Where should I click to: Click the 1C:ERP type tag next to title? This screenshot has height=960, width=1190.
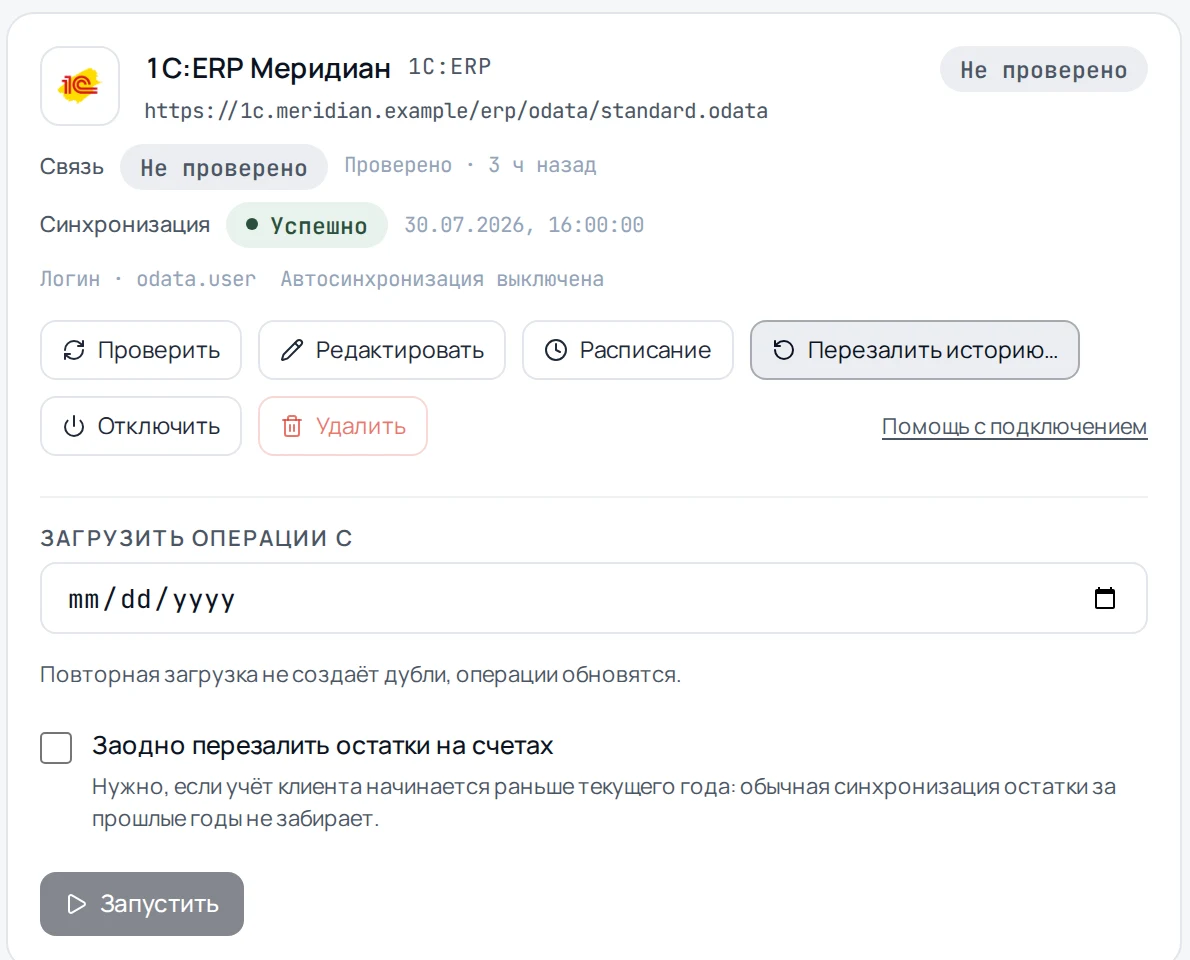[449, 67]
